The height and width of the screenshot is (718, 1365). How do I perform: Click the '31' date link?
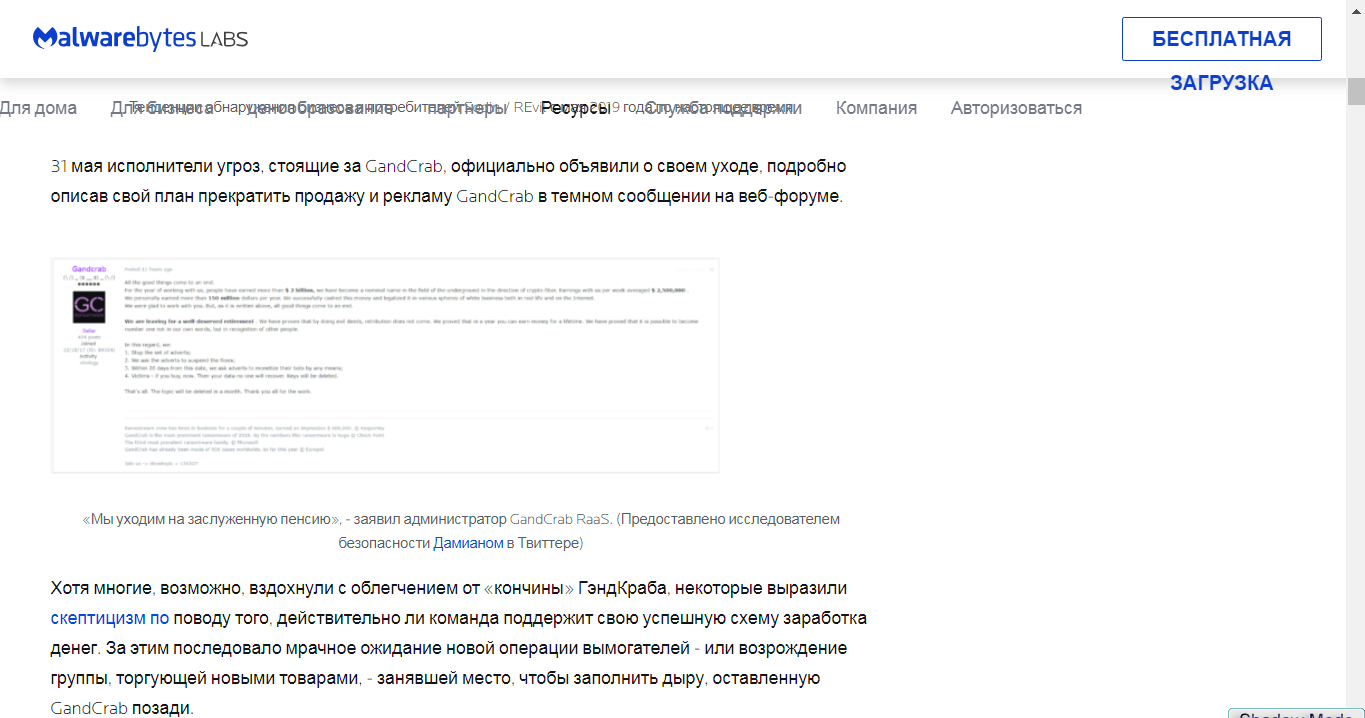(x=59, y=166)
